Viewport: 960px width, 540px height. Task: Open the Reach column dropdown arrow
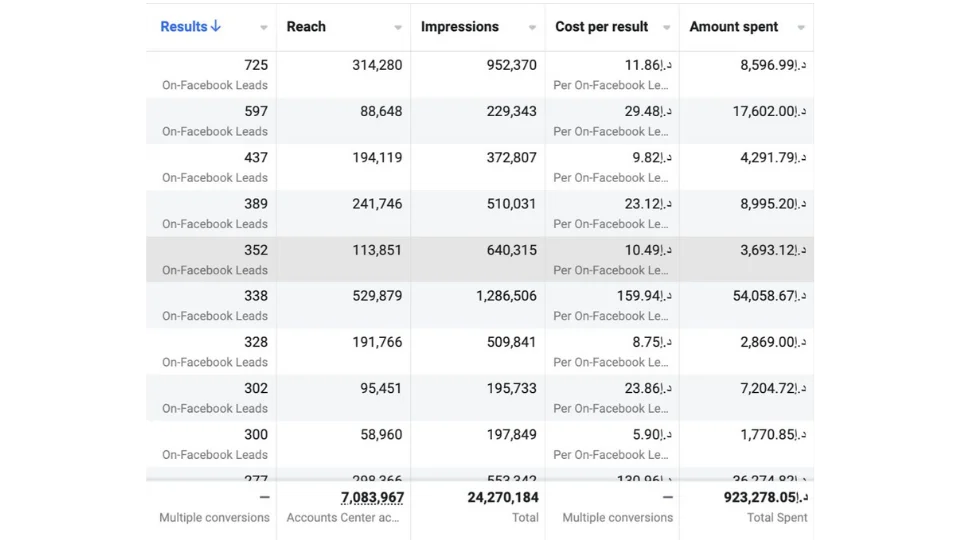point(398,28)
